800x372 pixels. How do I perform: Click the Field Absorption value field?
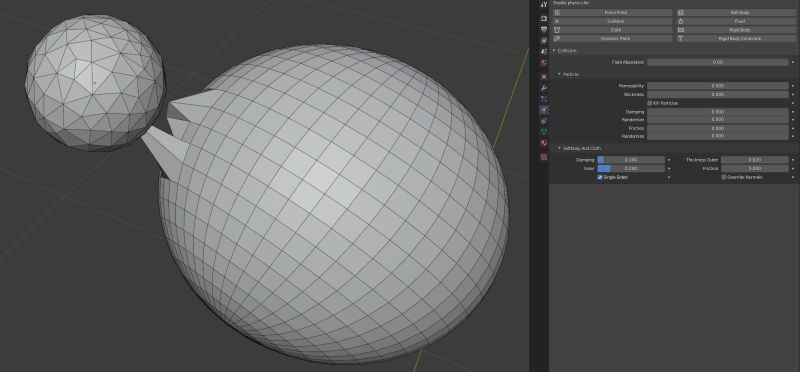click(x=718, y=62)
